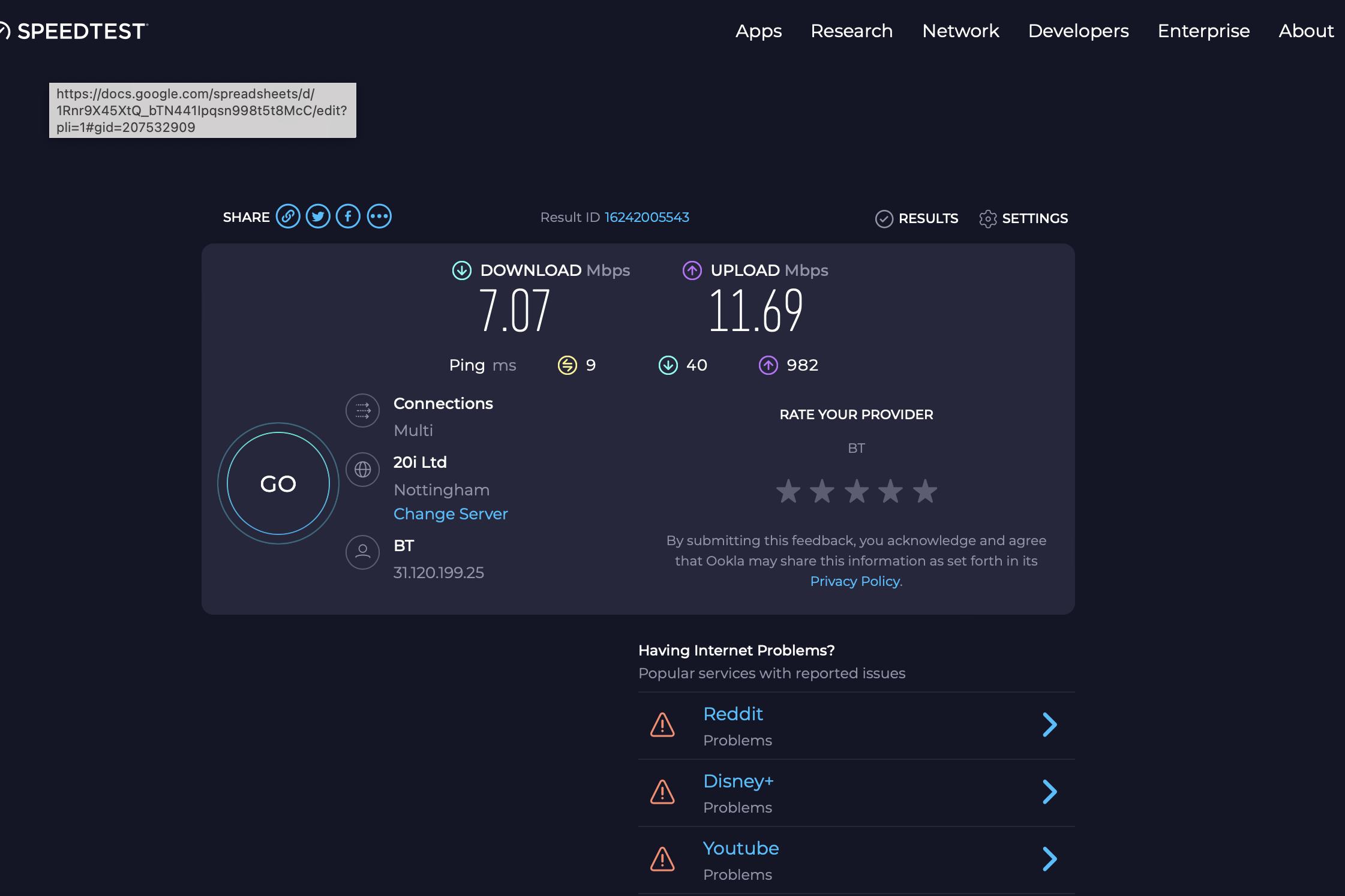The image size is (1345, 896).
Task: Click the Connections mode icon
Action: [x=362, y=411]
